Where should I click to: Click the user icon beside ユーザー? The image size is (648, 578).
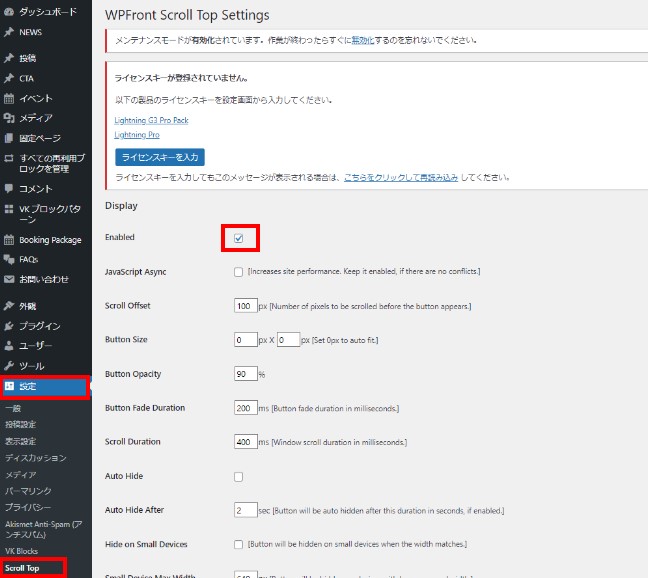pos(9,346)
